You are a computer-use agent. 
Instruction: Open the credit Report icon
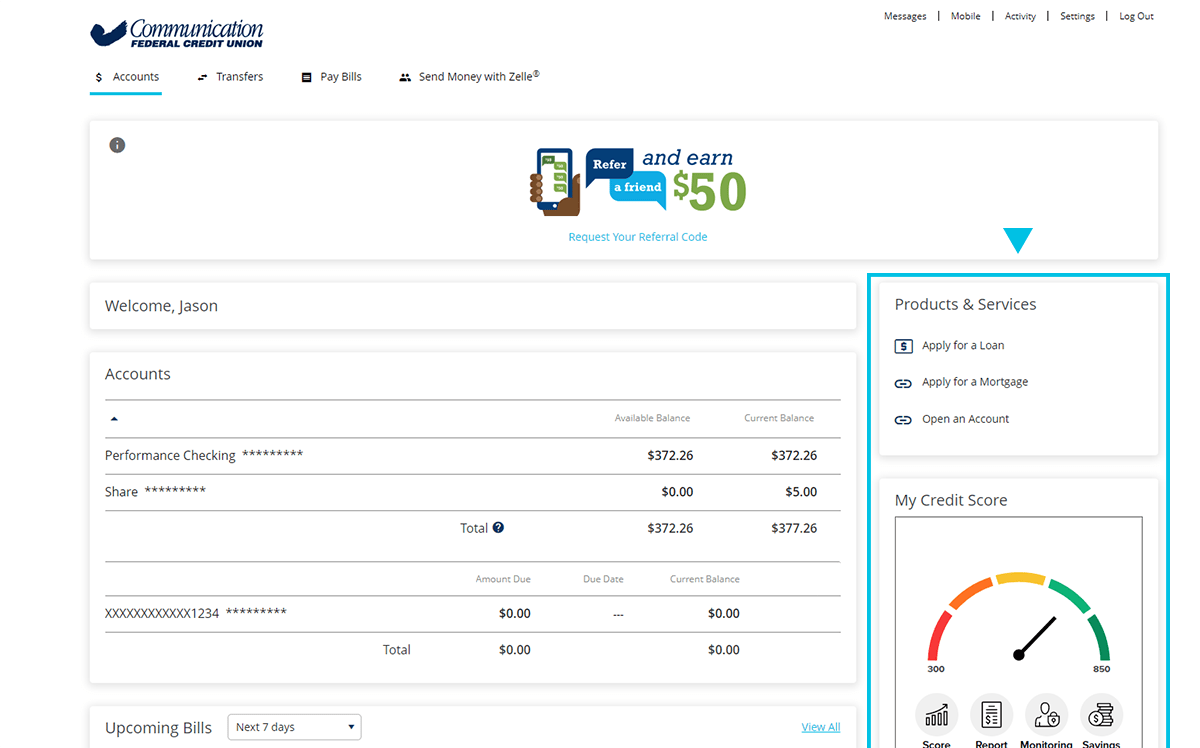tap(991, 715)
